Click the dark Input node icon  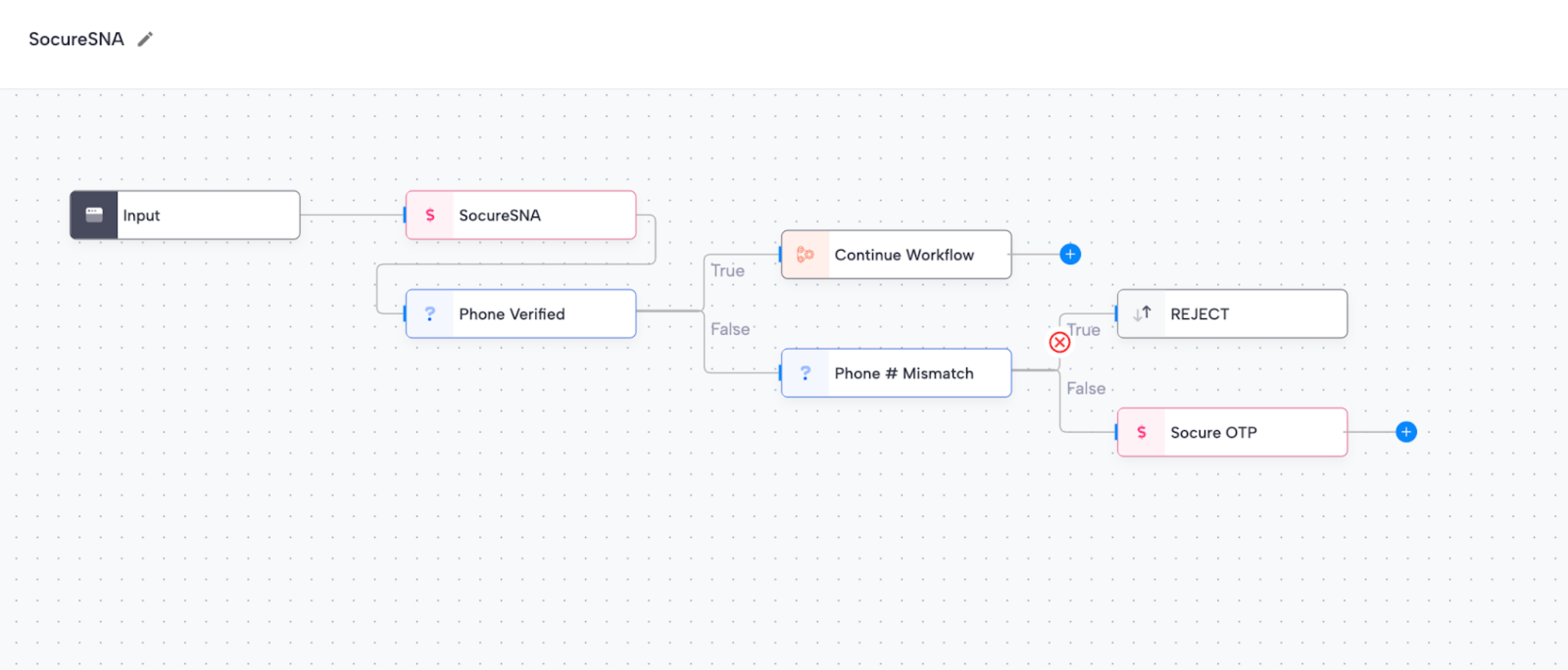[x=94, y=215]
